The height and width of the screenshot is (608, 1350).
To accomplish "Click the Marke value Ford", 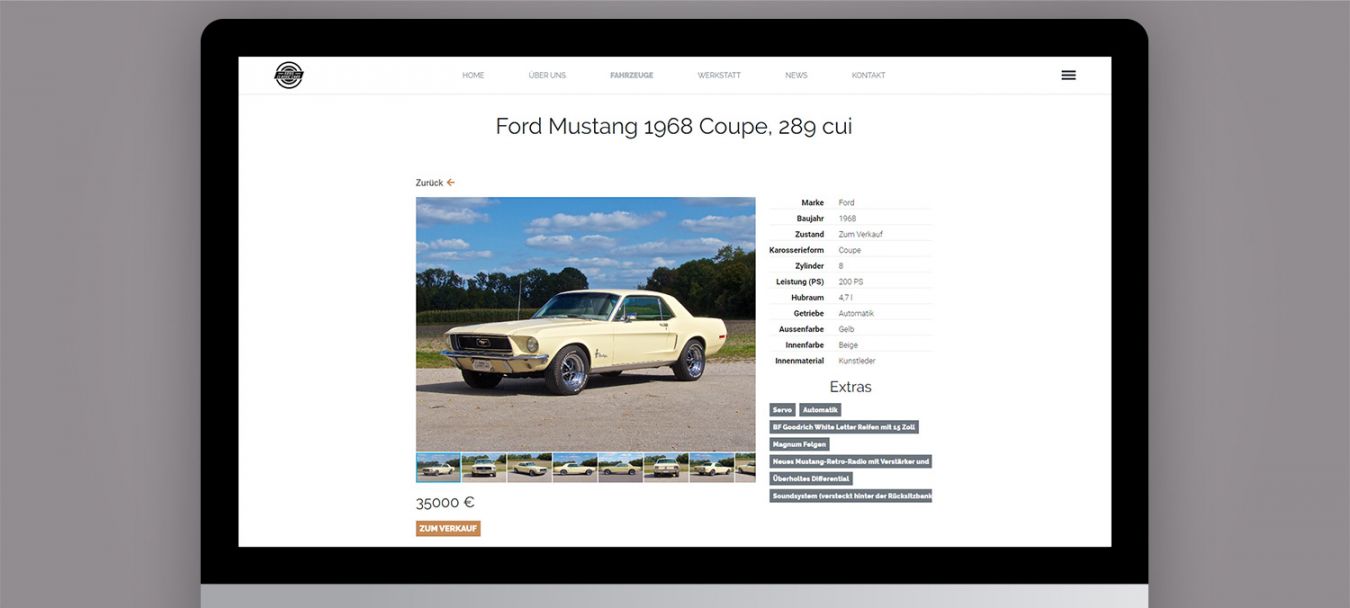I will [x=846, y=203].
